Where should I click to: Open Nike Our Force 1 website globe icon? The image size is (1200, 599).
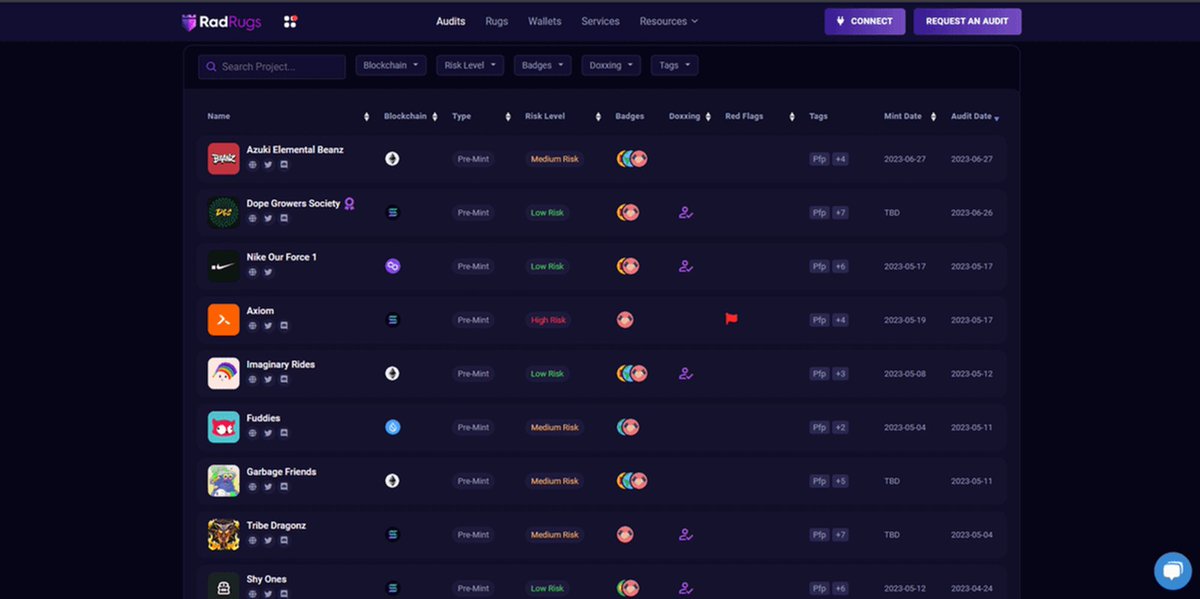pyautogui.click(x=253, y=272)
